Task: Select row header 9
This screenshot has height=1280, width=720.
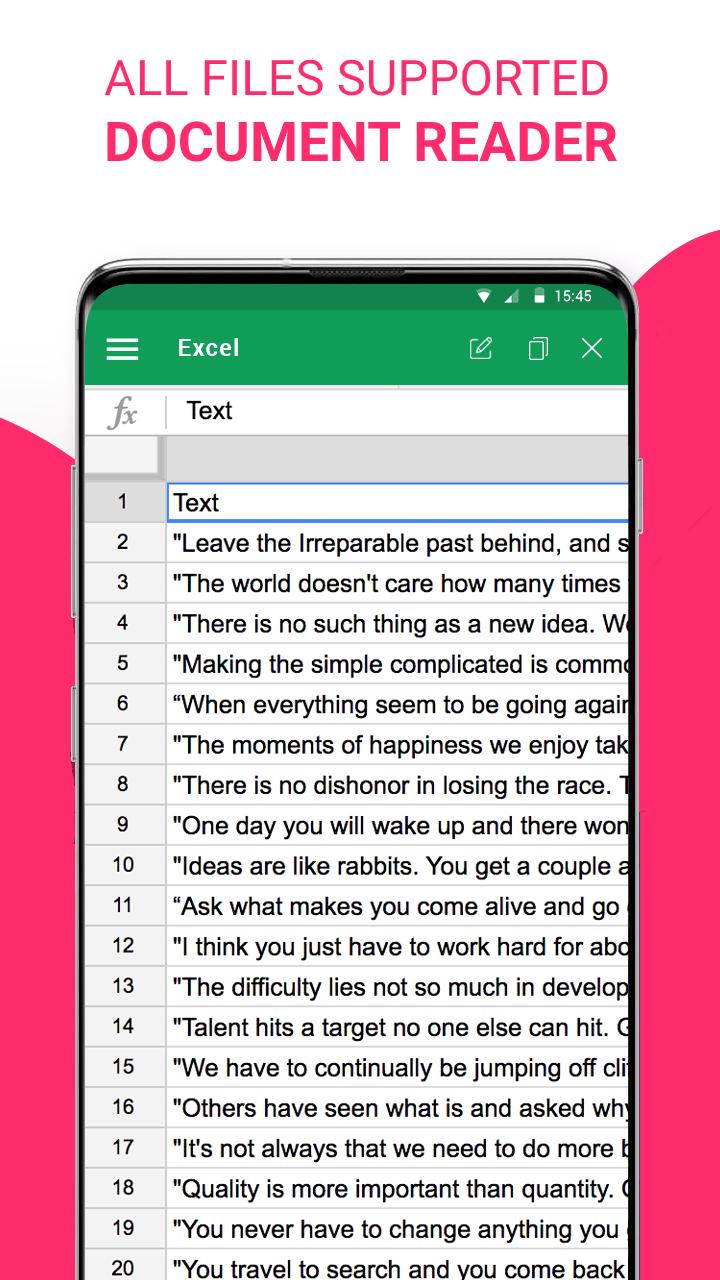Action: pyautogui.click(x=124, y=825)
